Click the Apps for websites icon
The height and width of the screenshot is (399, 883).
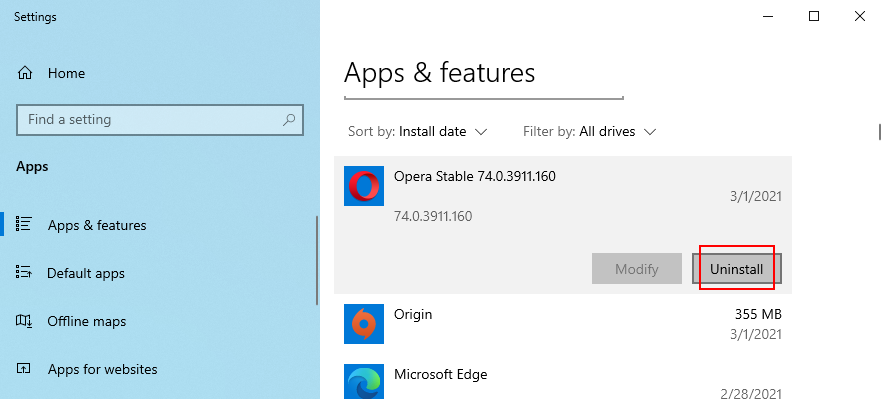24,369
